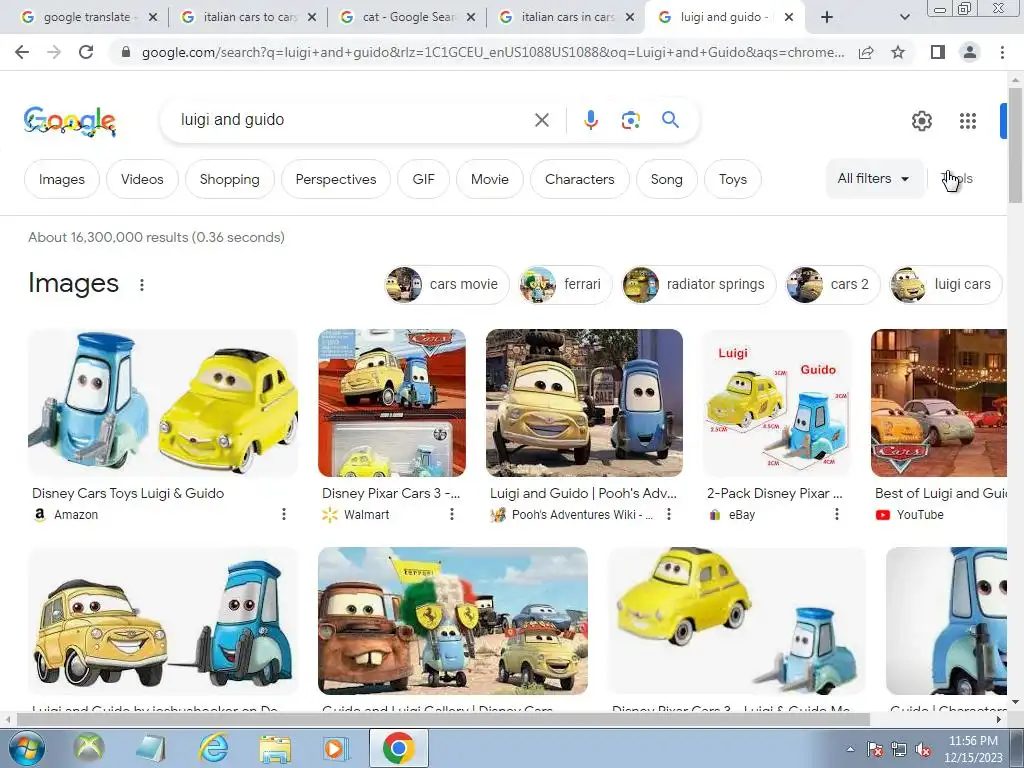Switch to italian cars to cars tab

pos(248,17)
